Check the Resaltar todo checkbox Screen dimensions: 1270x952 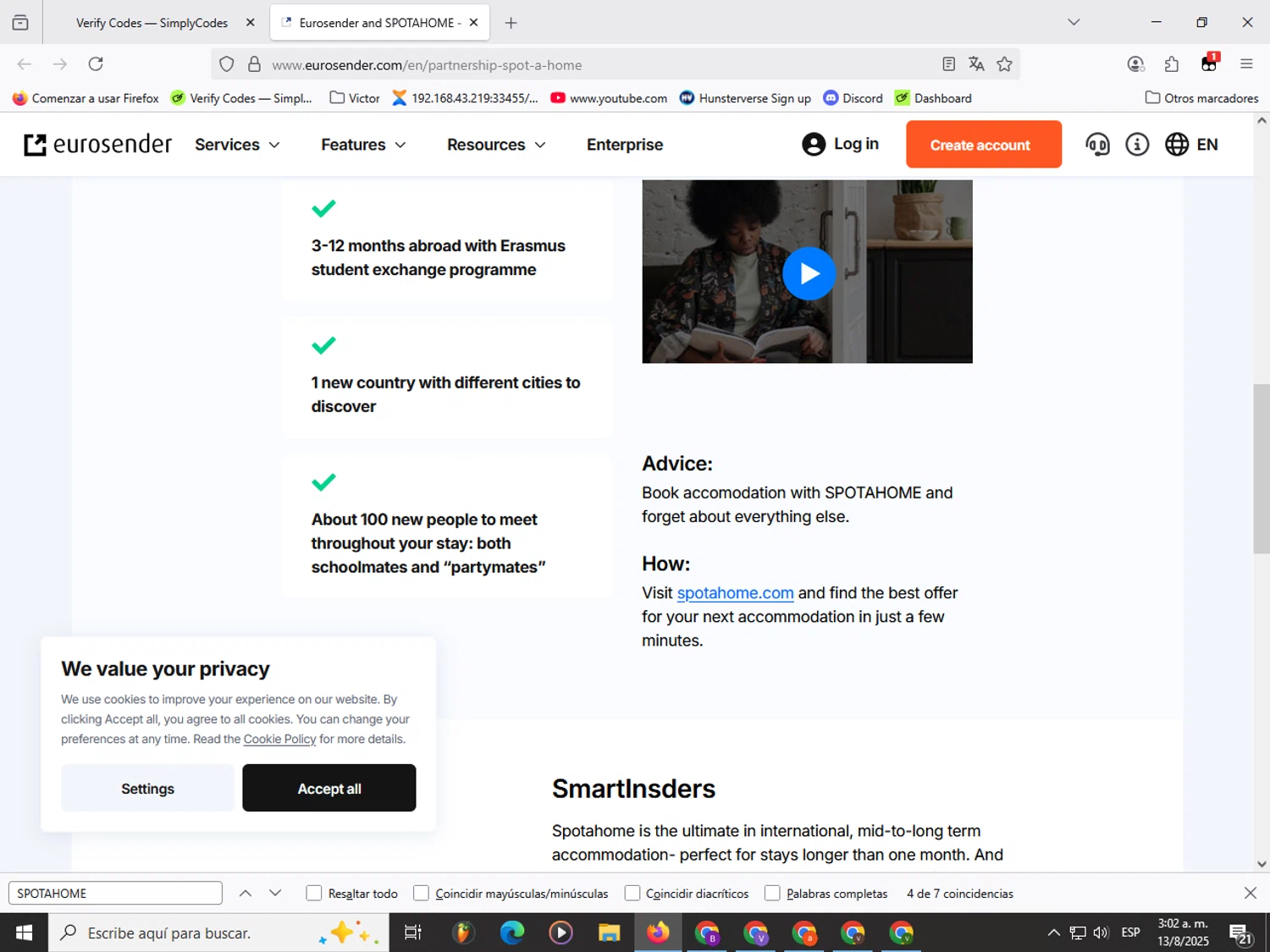tap(314, 893)
